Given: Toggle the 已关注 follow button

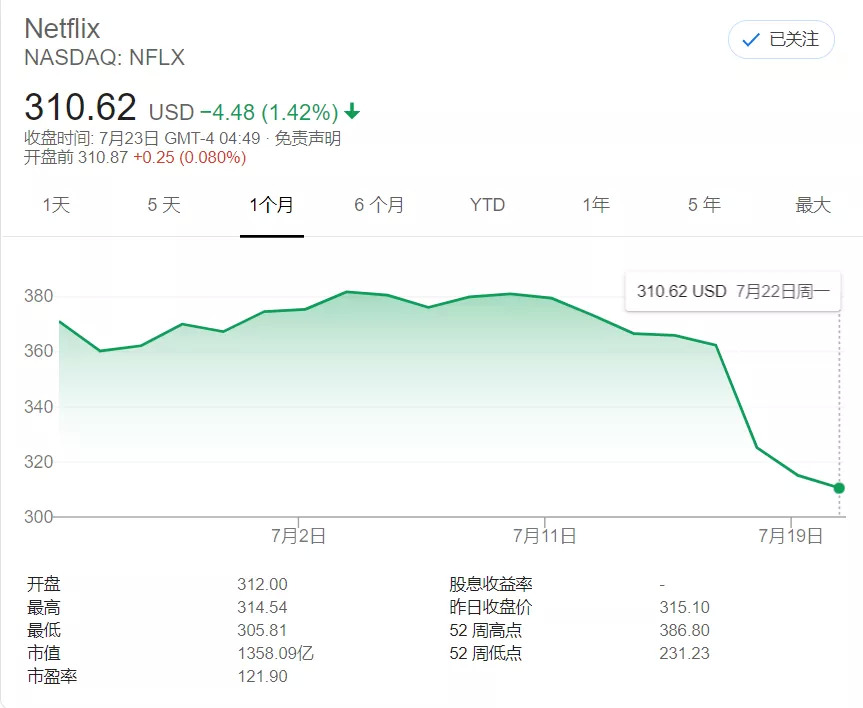Looking at the screenshot, I should pos(781,40).
